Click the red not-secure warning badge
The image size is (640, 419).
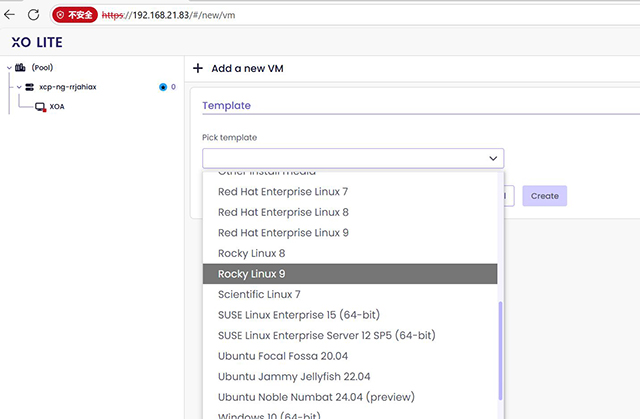(75, 15)
